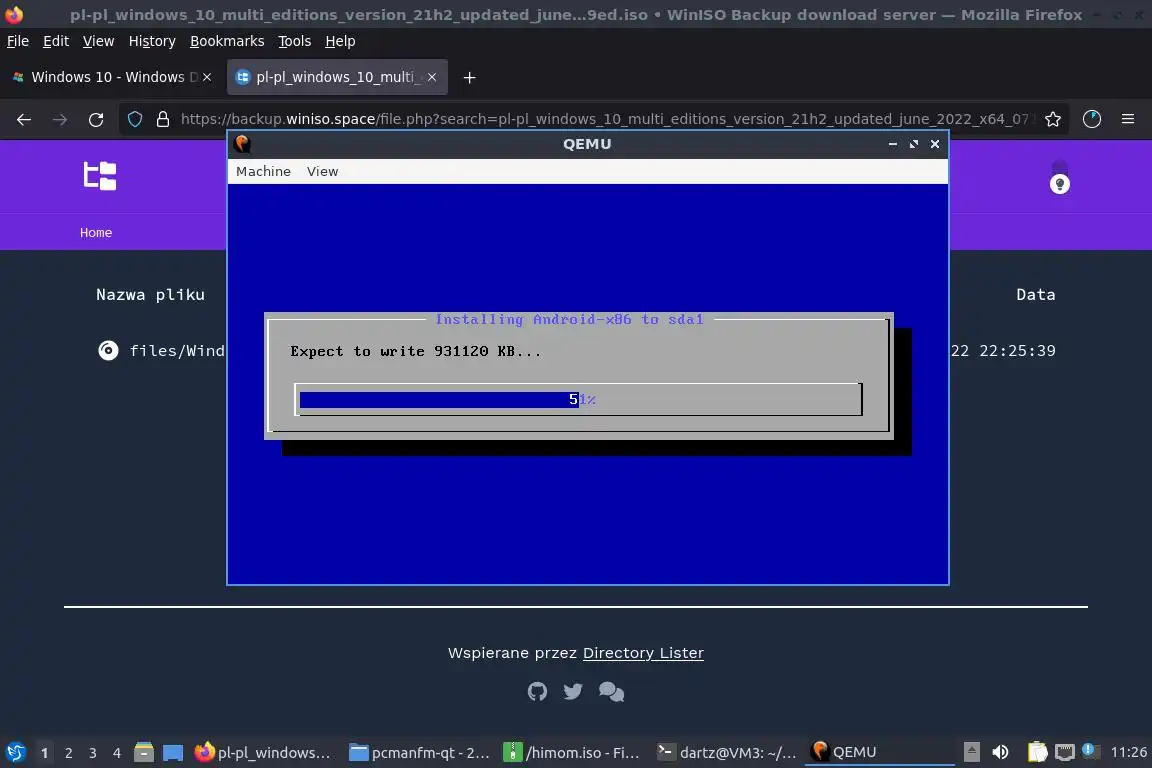Open Firefox Bookmarks menu
The image size is (1152, 768).
click(x=227, y=41)
